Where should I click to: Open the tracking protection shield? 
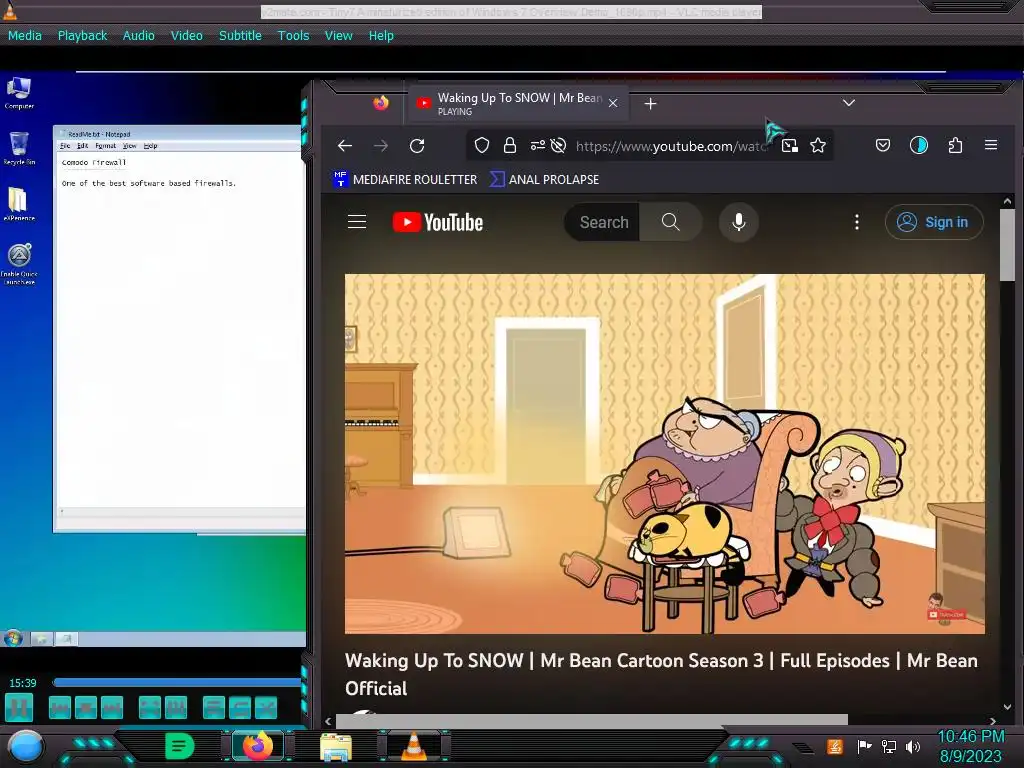(x=482, y=146)
